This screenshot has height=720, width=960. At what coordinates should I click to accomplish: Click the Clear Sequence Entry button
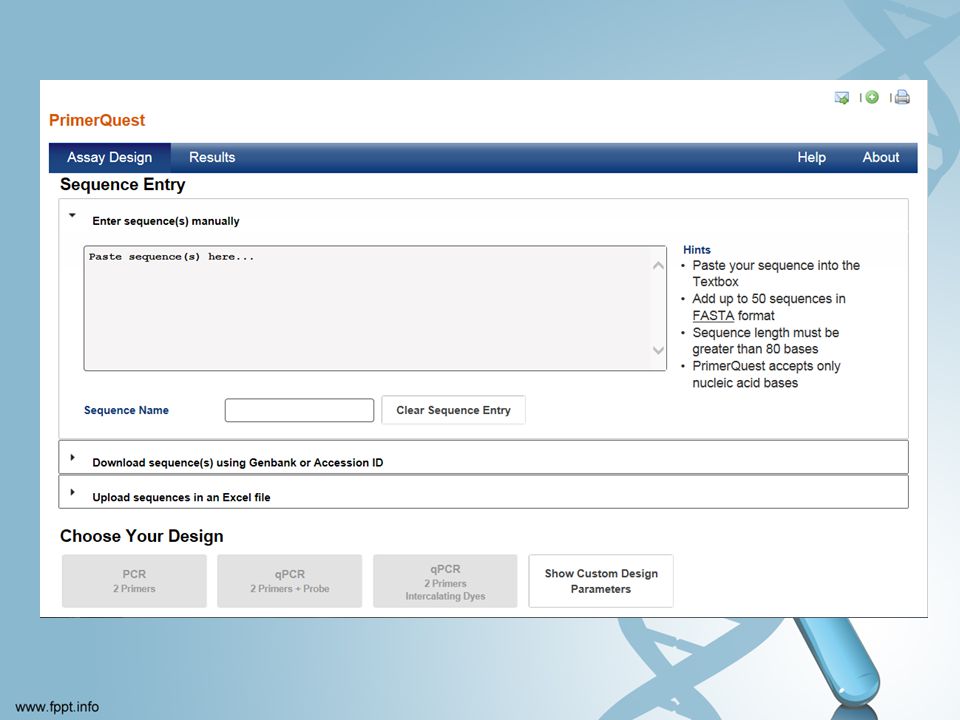[453, 410]
